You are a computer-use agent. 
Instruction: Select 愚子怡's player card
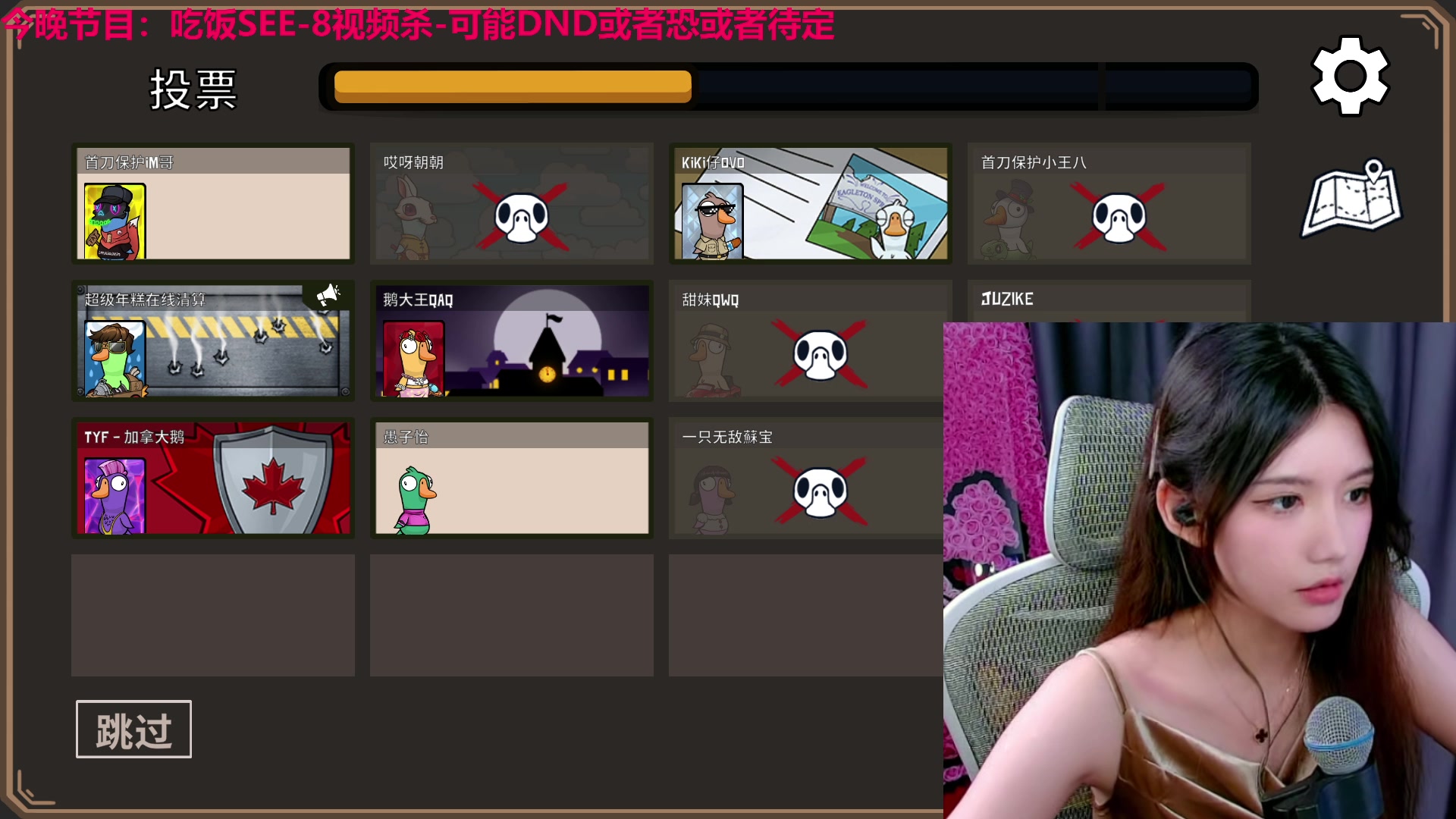511,478
